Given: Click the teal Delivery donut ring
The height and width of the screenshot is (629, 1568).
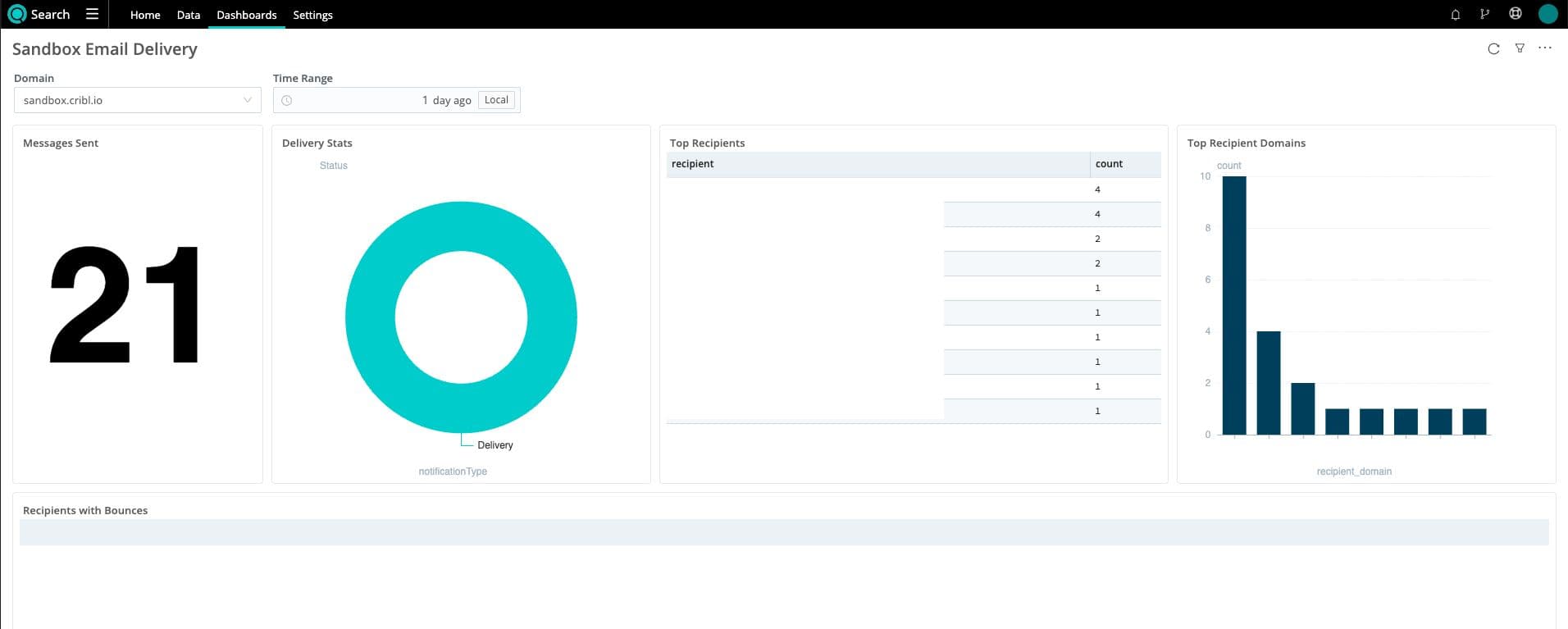Looking at the screenshot, I should pos(371,317).
